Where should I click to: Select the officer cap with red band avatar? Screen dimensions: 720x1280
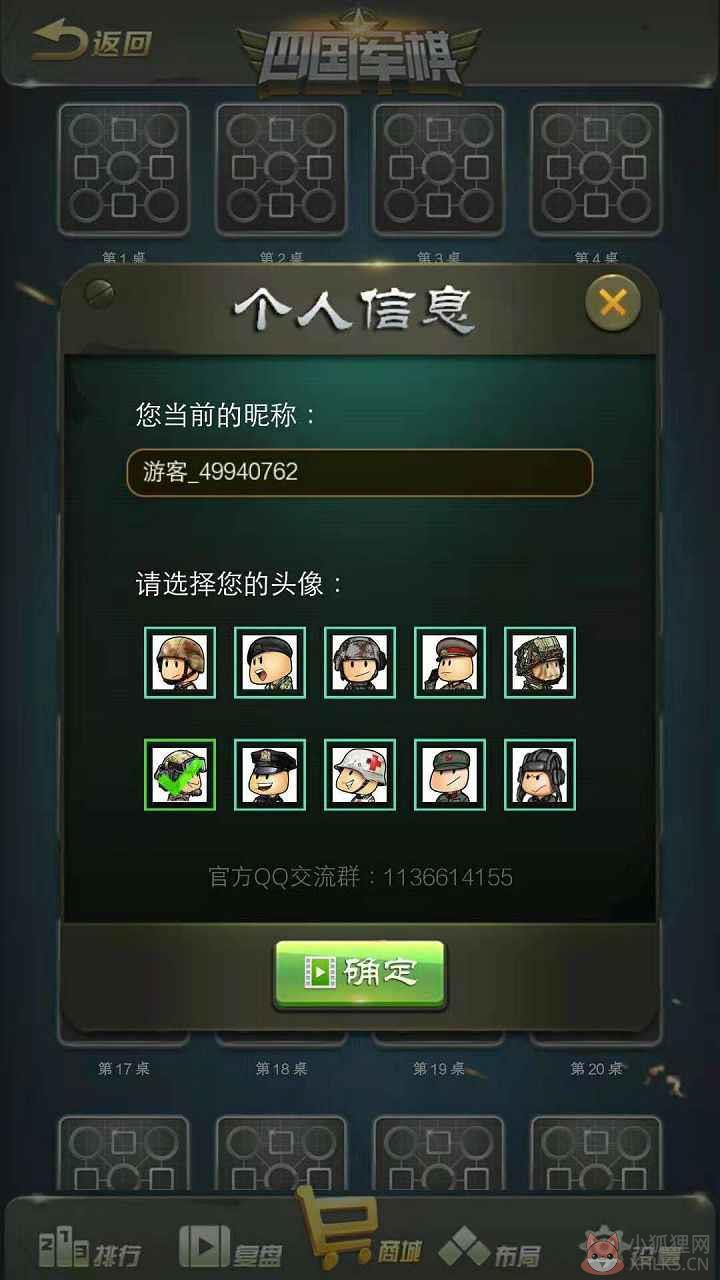click(x=450, y=662)
